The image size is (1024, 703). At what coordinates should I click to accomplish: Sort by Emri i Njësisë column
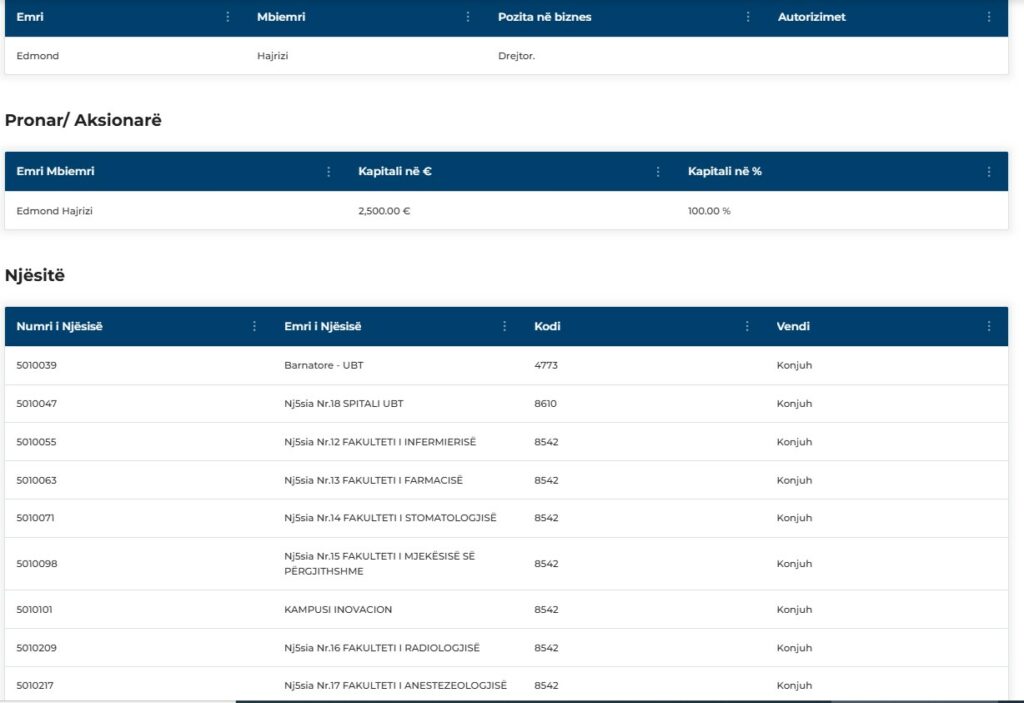[323, 326]
